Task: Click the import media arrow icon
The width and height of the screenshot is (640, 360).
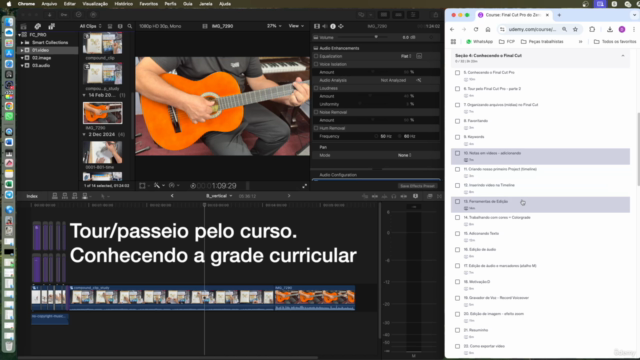Action: [x=49, y=15]
